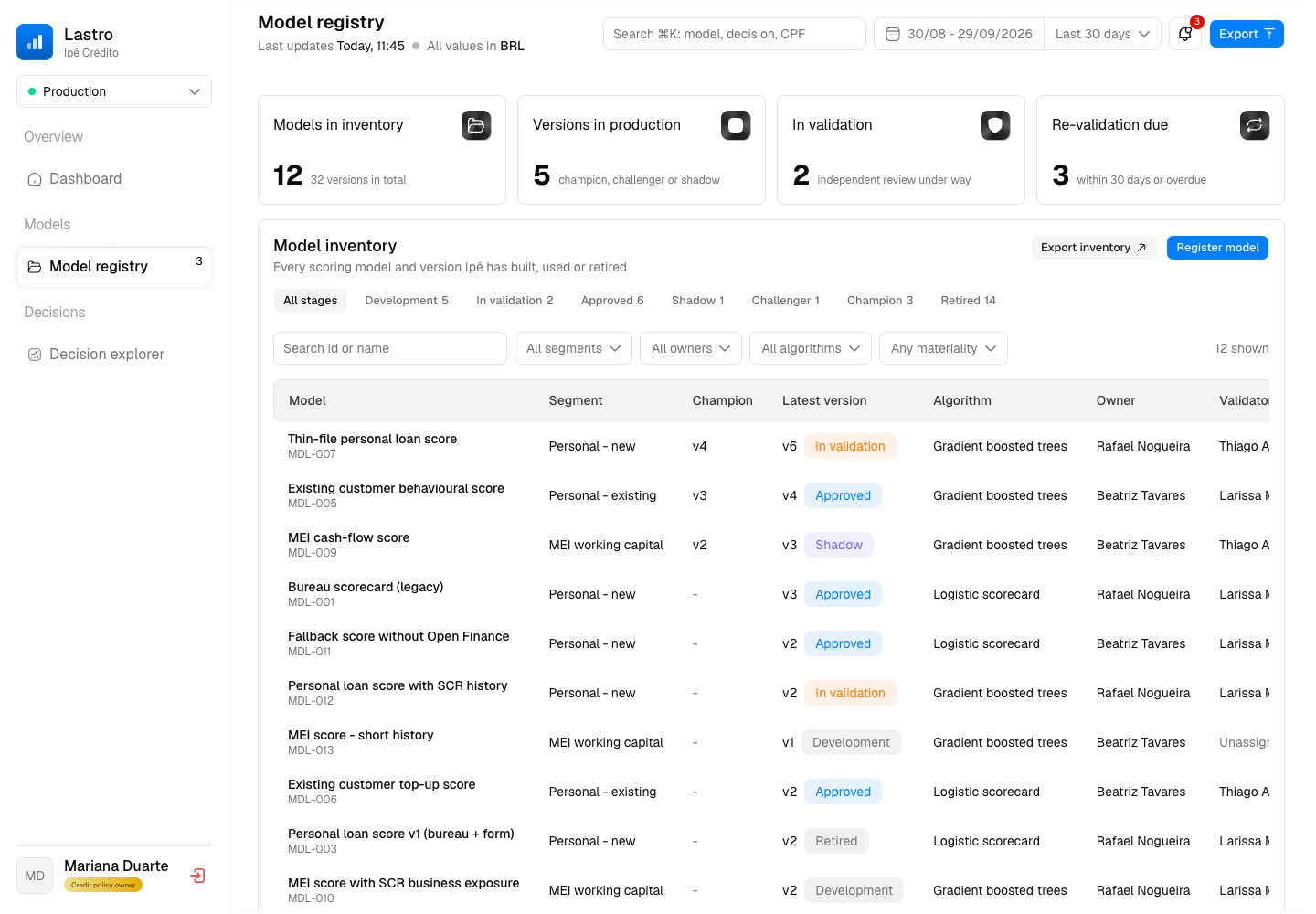Open Decision explorer in the sidebar

[114, 355]
